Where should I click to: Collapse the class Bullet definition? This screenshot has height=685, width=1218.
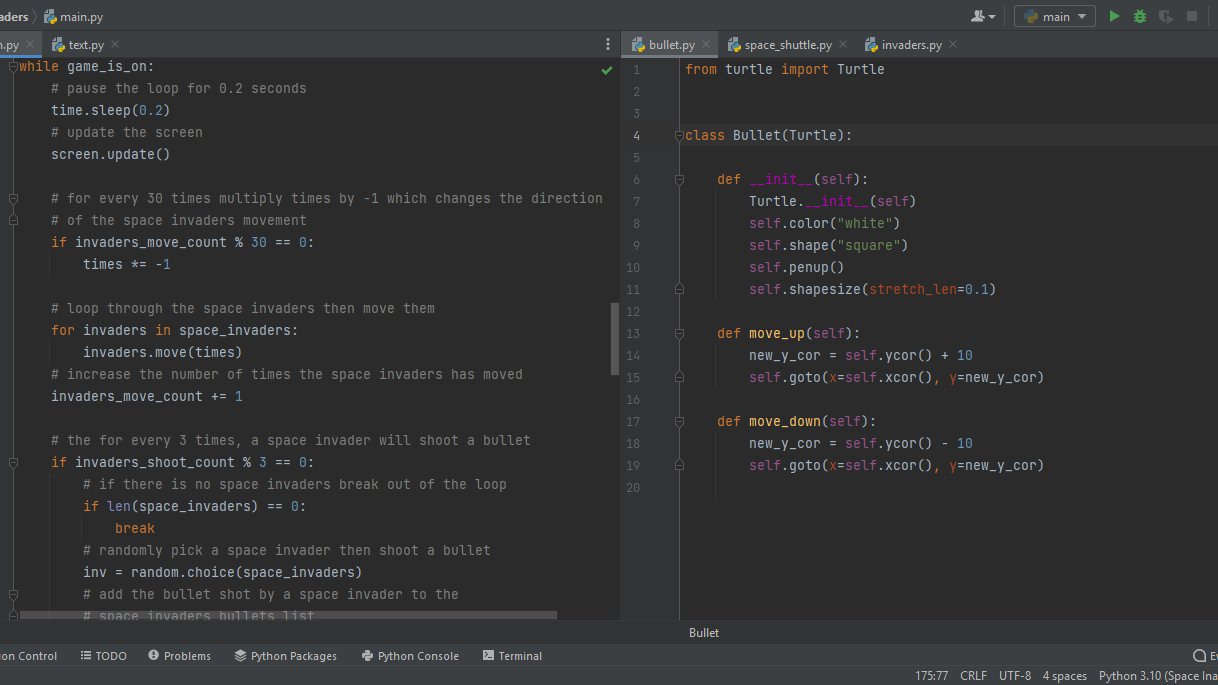pos(679,136)
